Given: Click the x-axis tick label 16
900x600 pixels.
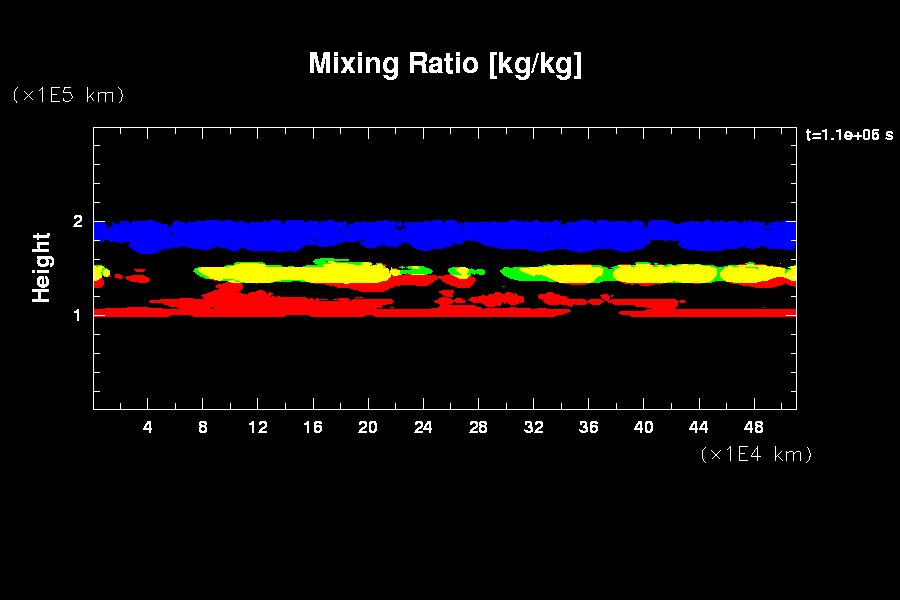Looking at the screenshot, I should (313, 428).
